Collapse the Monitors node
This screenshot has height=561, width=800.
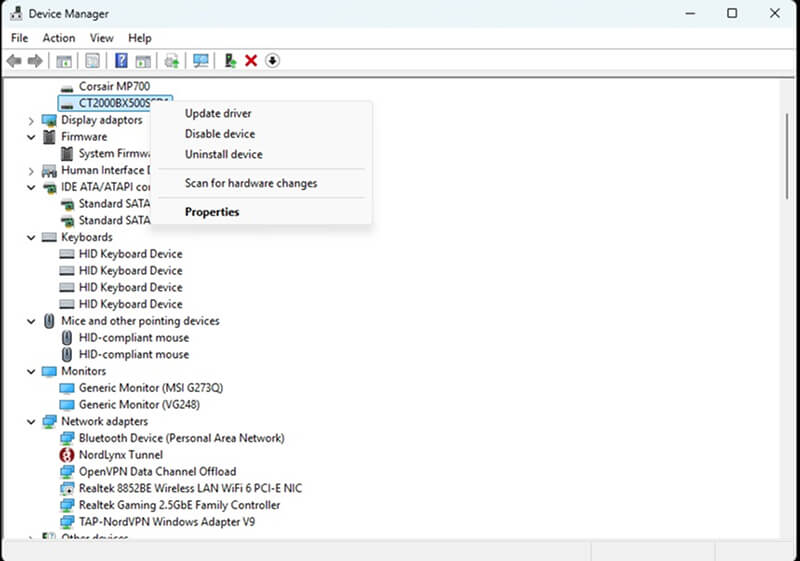[x=31, y=371]
